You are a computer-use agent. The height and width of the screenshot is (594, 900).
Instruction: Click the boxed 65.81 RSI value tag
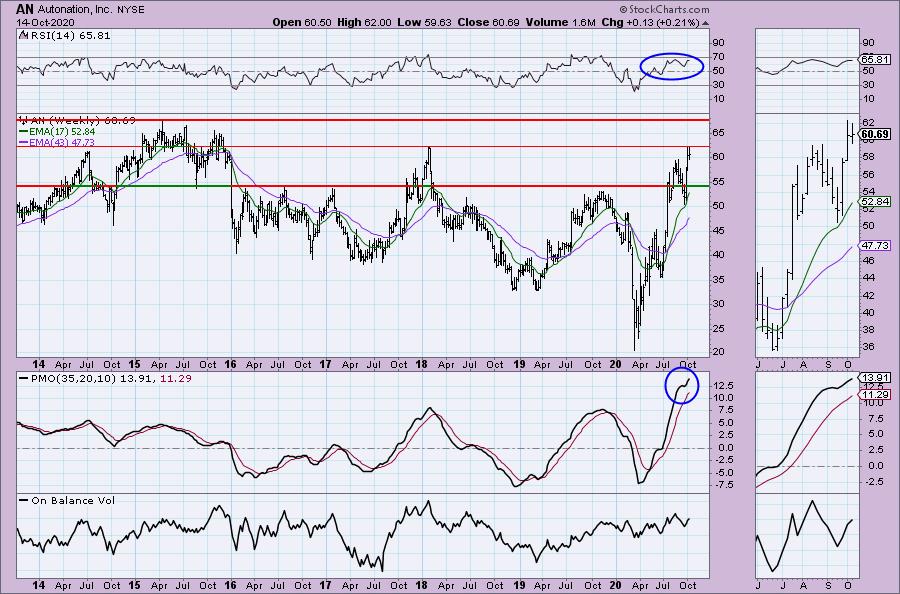pos(875,60)
